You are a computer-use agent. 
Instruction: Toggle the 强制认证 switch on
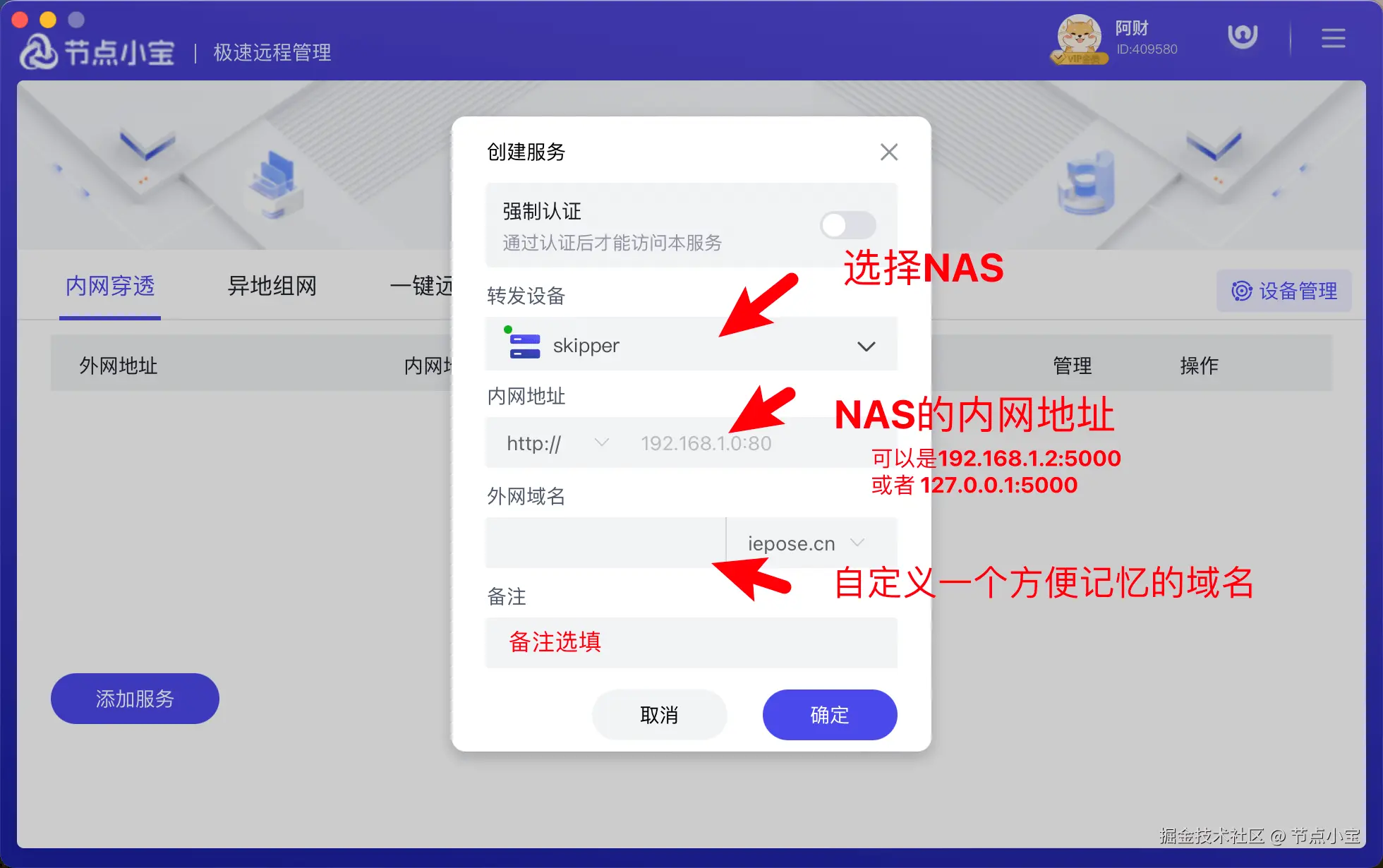tap(848, 226)
